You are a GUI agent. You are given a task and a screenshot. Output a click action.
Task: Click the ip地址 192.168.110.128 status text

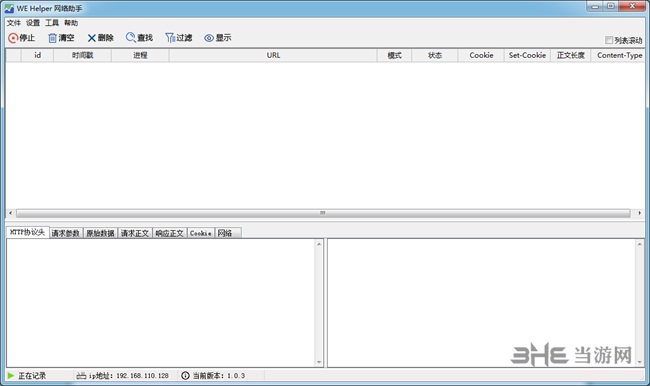click(x=129, y=376)
